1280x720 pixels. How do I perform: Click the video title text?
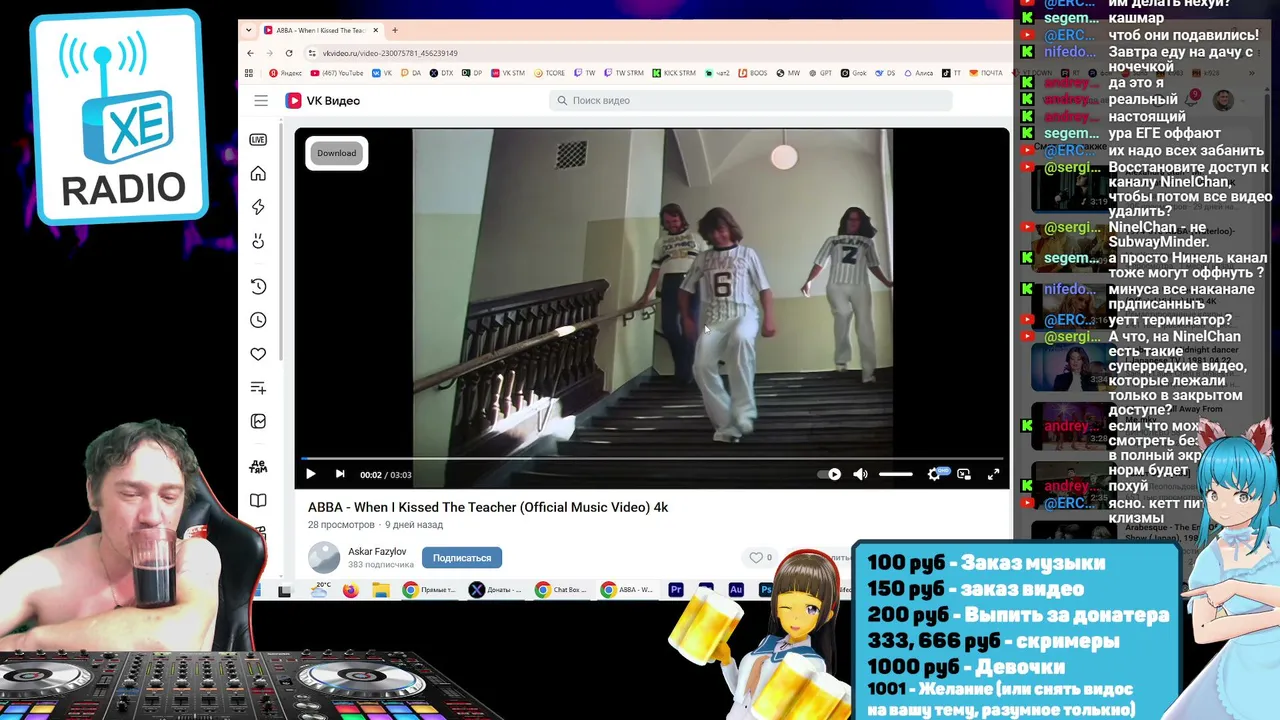tap(488, 507)
